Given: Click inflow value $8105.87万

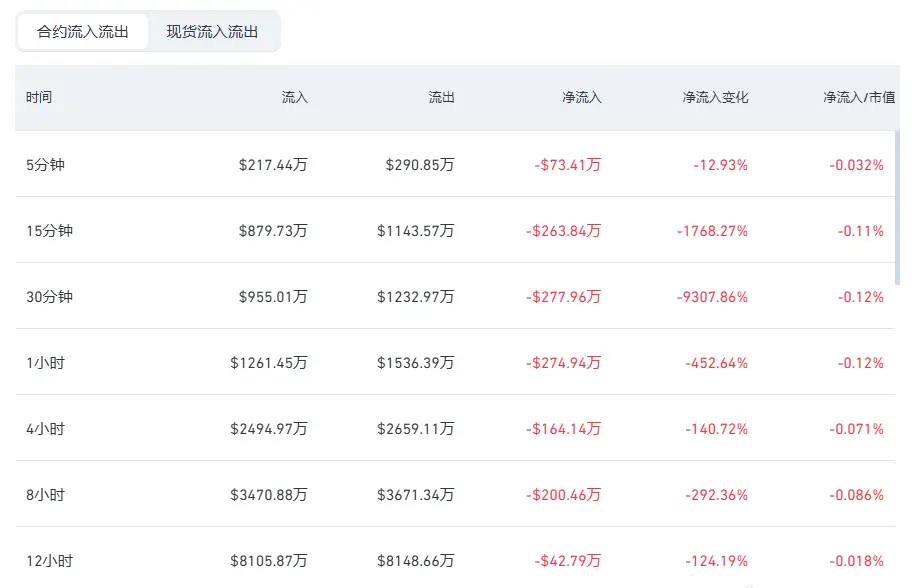Looking at the screenshot, I should [x=269, y=561].
